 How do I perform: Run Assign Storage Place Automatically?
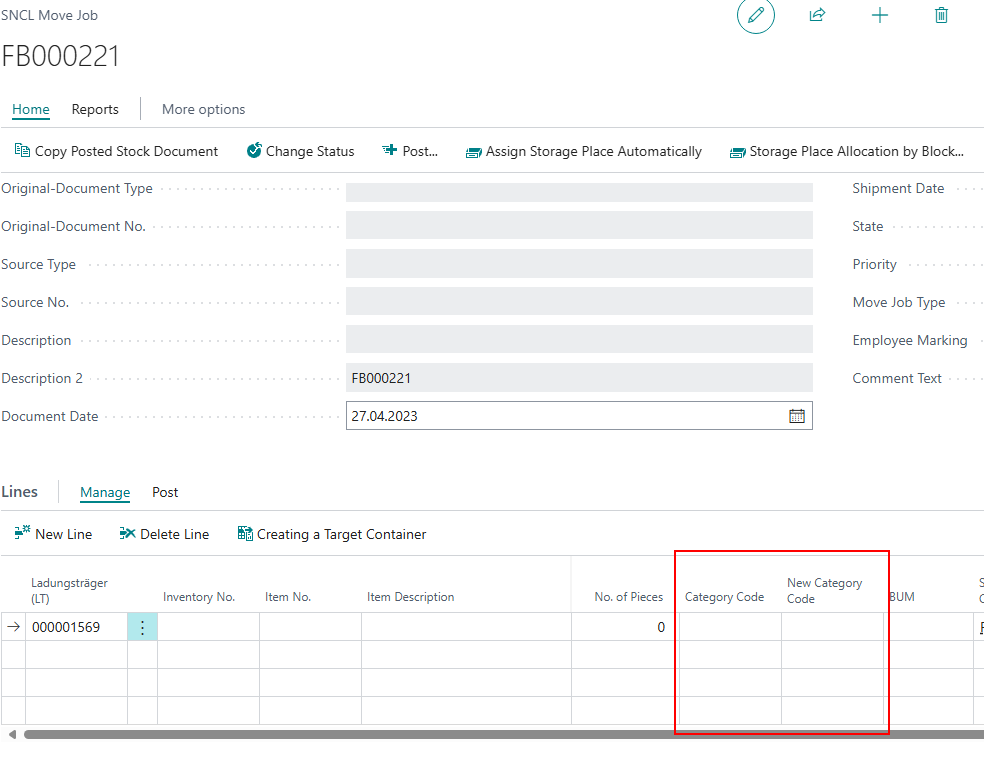(x=583, y=151)
